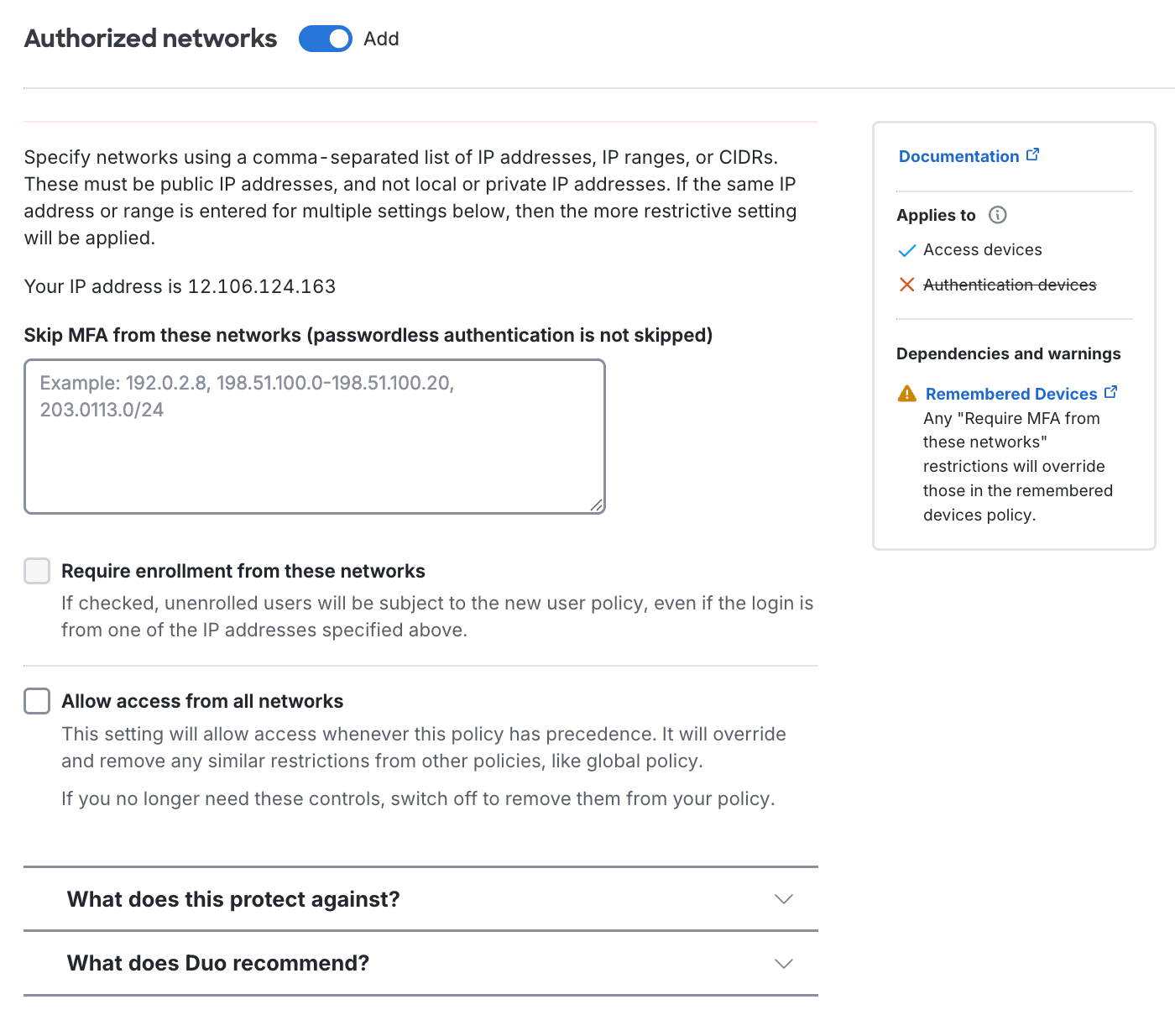Viewport: 1175px width, 1036px height.
Task: Expand "What does this protect against?" section
Action: [x=233, y=899]
